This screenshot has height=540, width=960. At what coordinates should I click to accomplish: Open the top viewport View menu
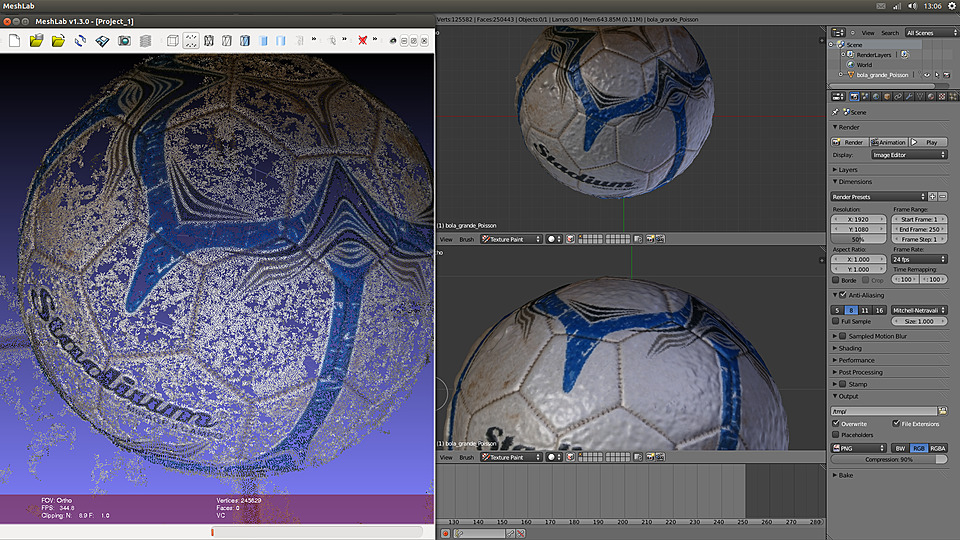pos(446,239)
